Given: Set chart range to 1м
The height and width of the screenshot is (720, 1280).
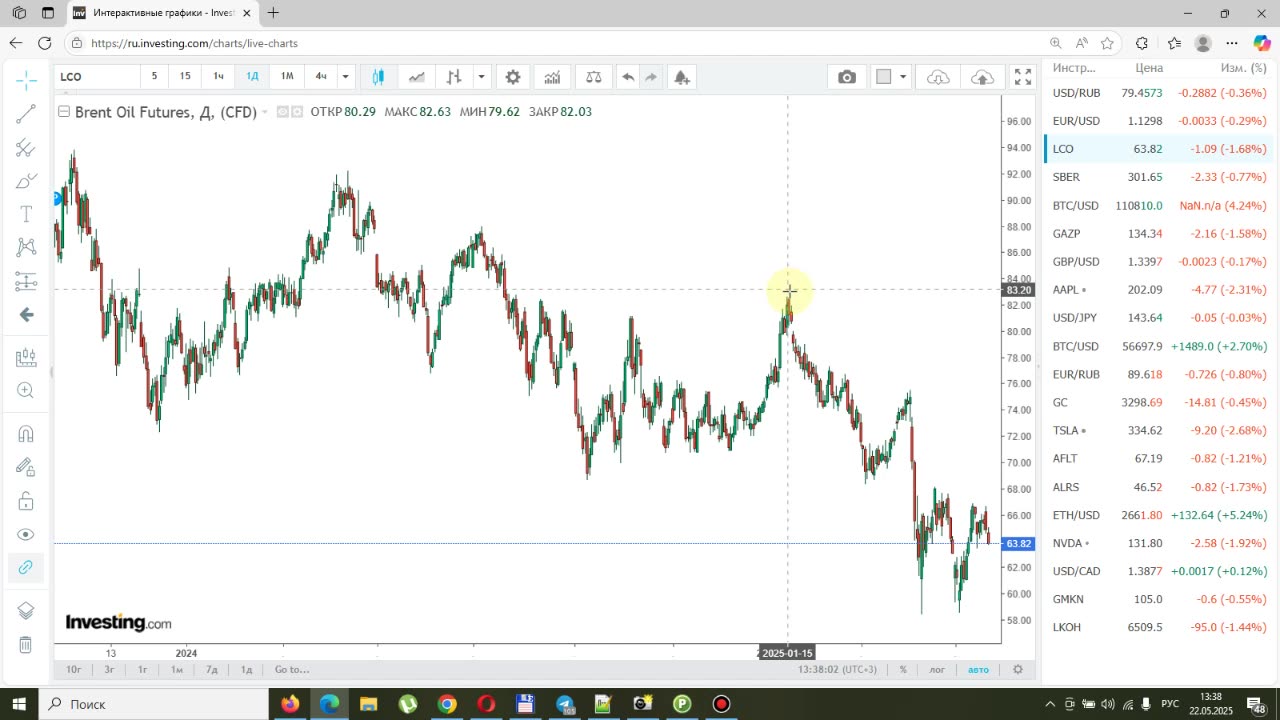Looking at the screenshot, I should tap(177, 669).
